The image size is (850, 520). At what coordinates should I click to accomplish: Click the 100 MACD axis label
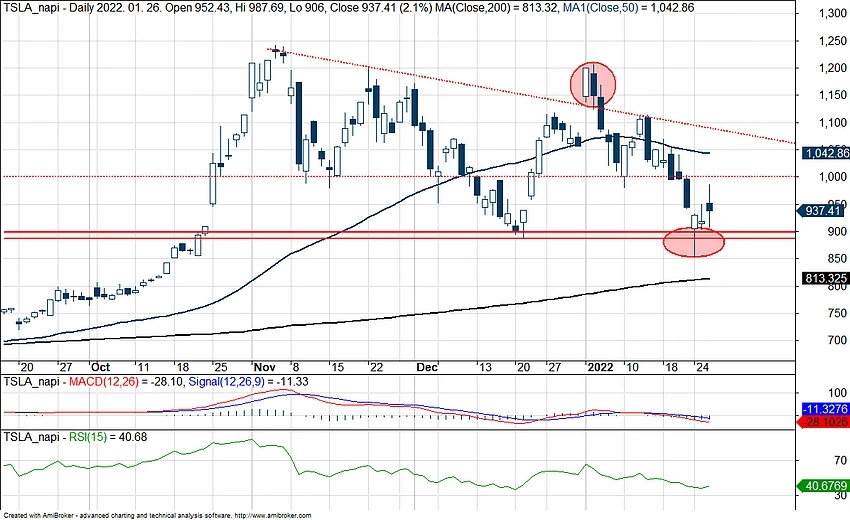click(838, 393)
